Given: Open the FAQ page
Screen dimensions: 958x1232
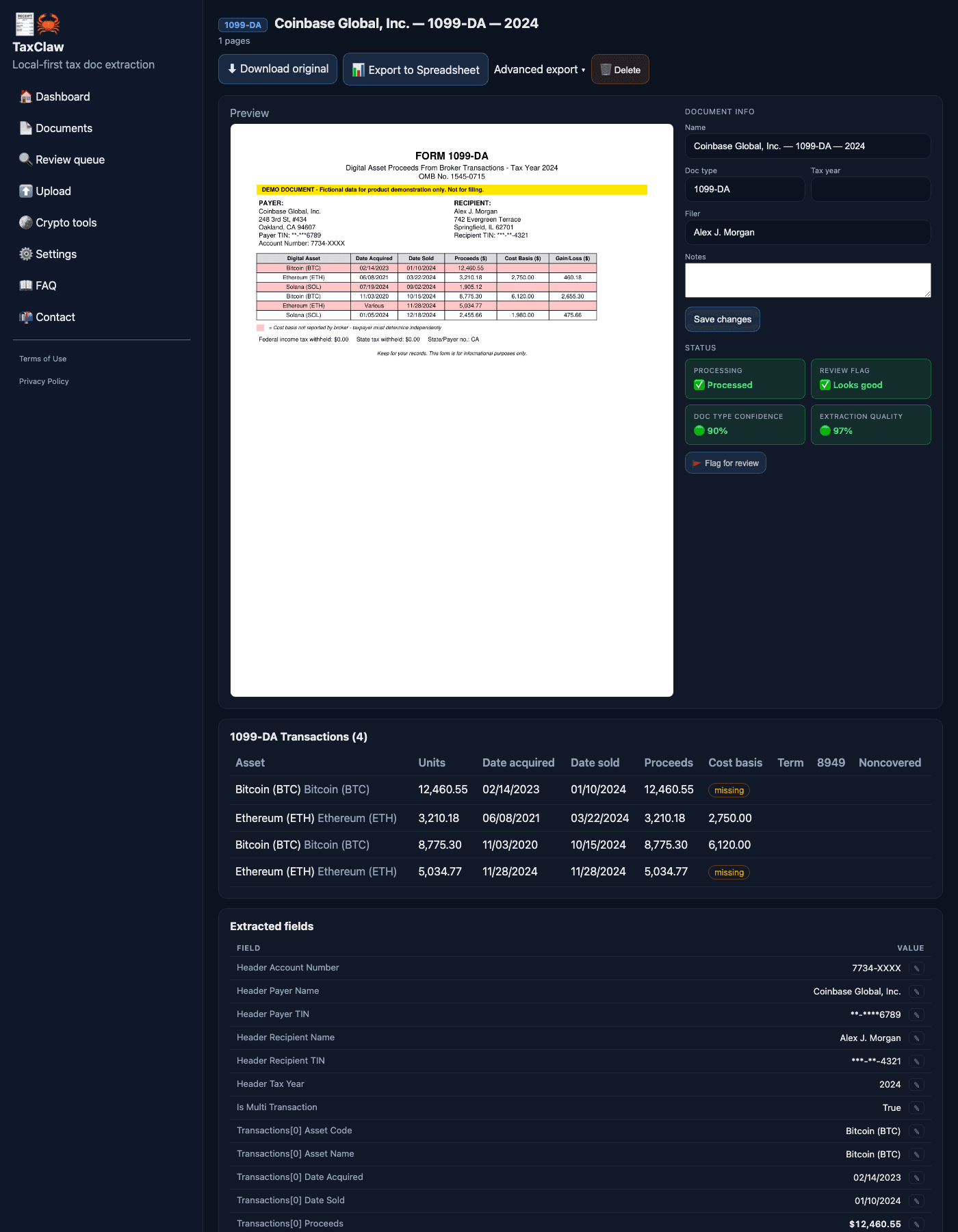Looking at the screenshot, I should click(38, 285).
